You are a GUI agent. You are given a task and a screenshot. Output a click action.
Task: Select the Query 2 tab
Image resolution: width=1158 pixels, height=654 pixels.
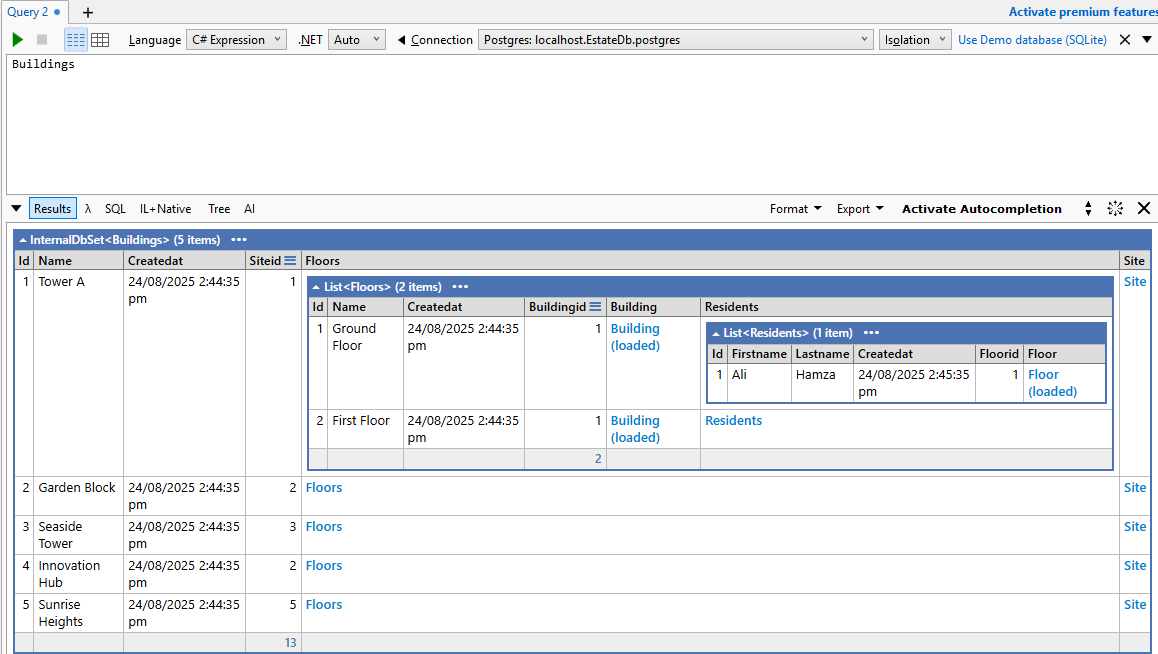tap(34, 12)
